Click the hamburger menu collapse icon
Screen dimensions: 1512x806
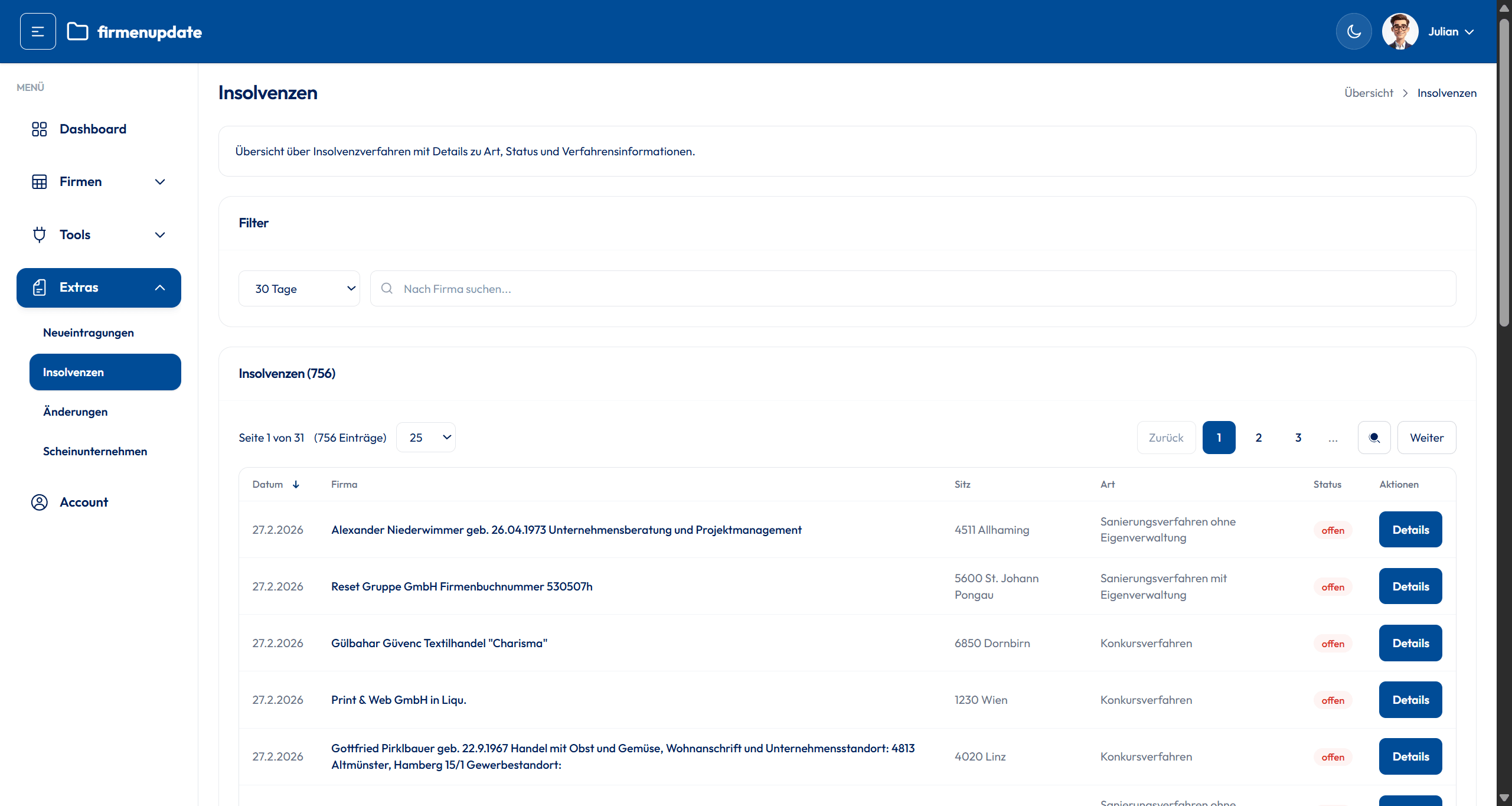click(38, 31)
